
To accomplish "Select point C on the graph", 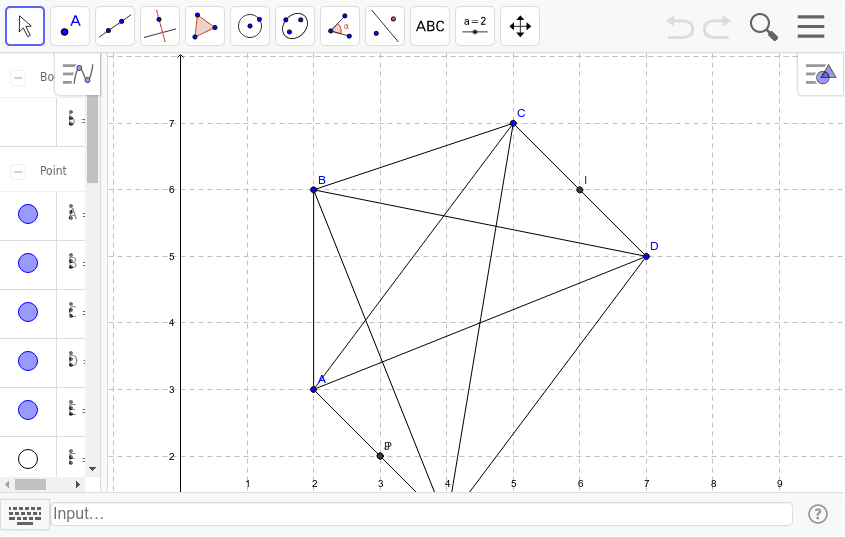I will tap(514, 123).
